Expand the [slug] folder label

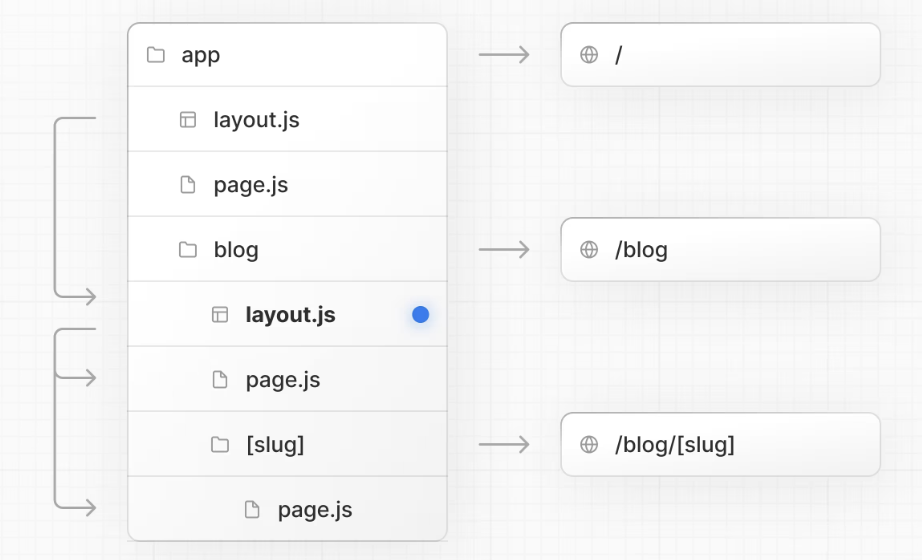tap(275, 445)
